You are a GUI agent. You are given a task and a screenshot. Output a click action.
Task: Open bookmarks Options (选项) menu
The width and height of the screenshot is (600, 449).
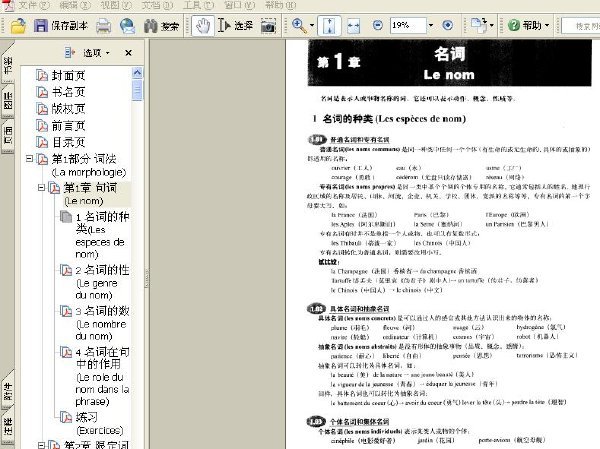tap(96, 53)
